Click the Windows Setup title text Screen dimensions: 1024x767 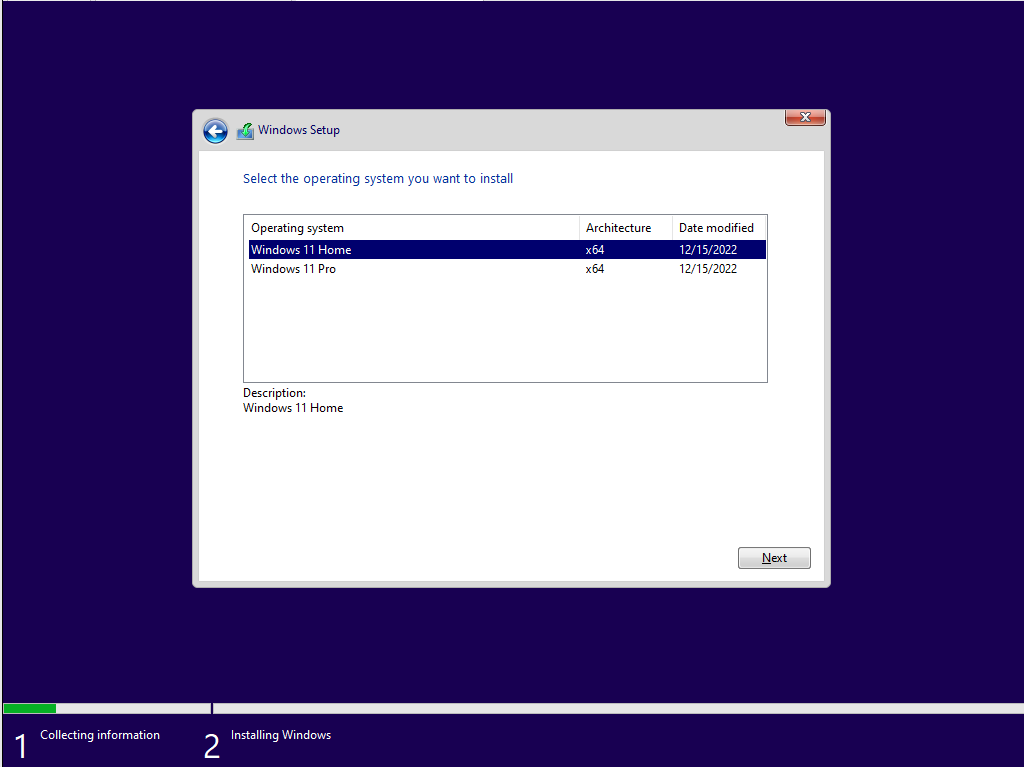pos(298,129)
